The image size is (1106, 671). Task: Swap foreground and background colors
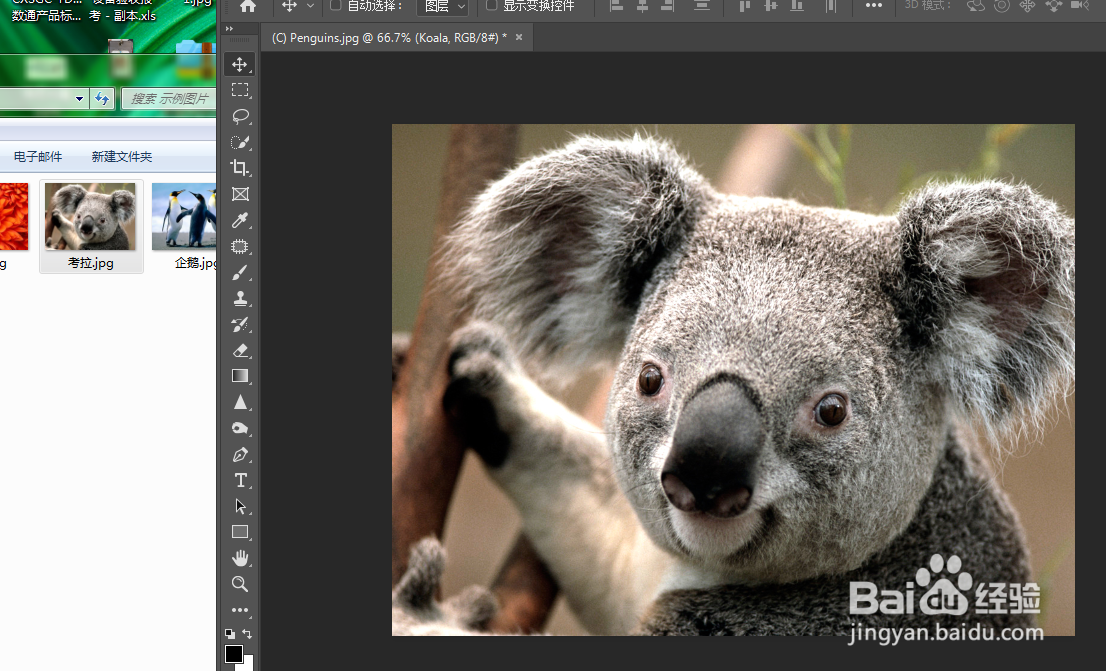pos(247,634)
